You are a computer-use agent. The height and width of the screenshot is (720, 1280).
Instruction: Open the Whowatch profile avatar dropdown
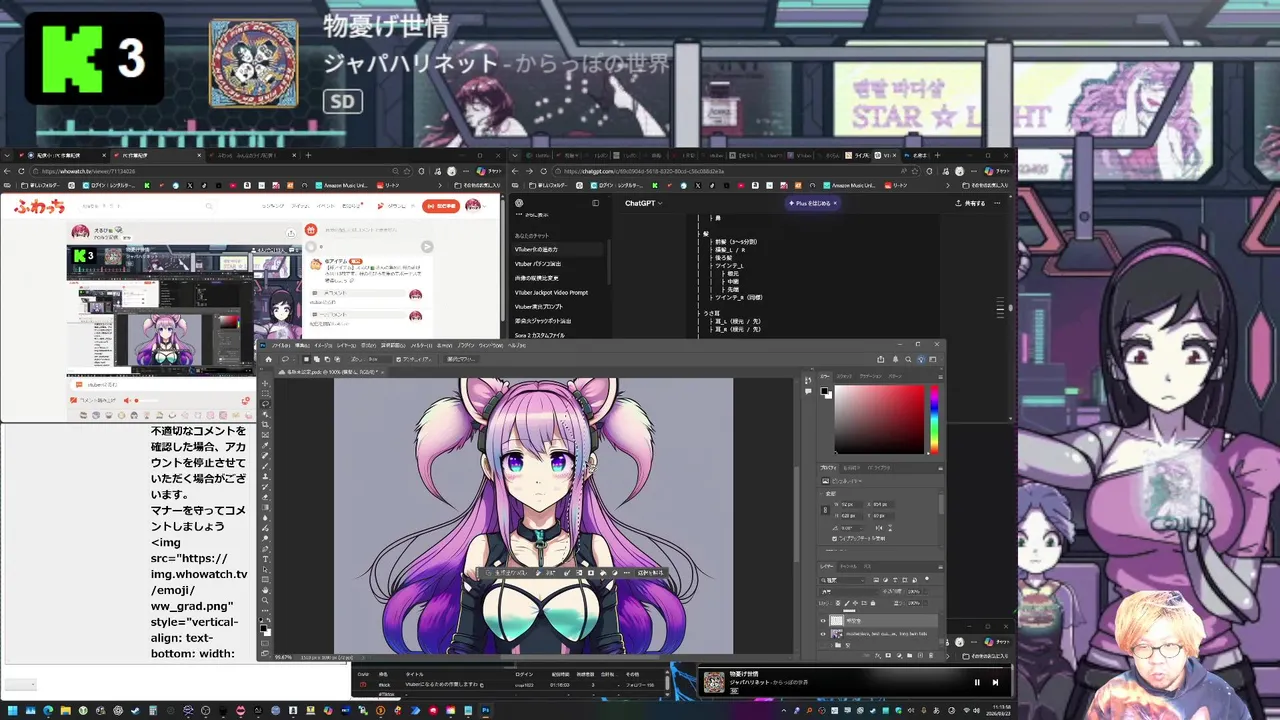pos(476,205)
